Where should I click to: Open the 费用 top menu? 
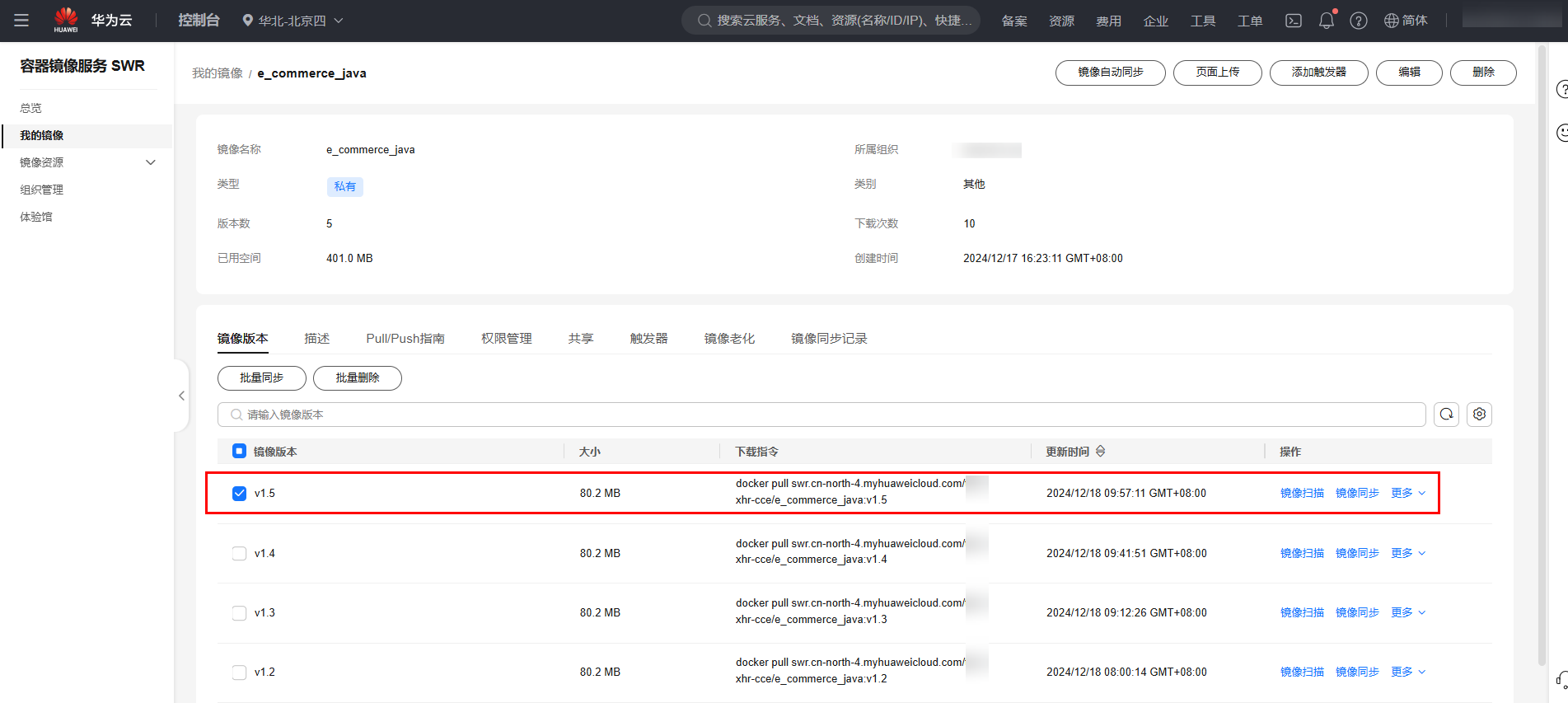click(x=1108, y=21)
